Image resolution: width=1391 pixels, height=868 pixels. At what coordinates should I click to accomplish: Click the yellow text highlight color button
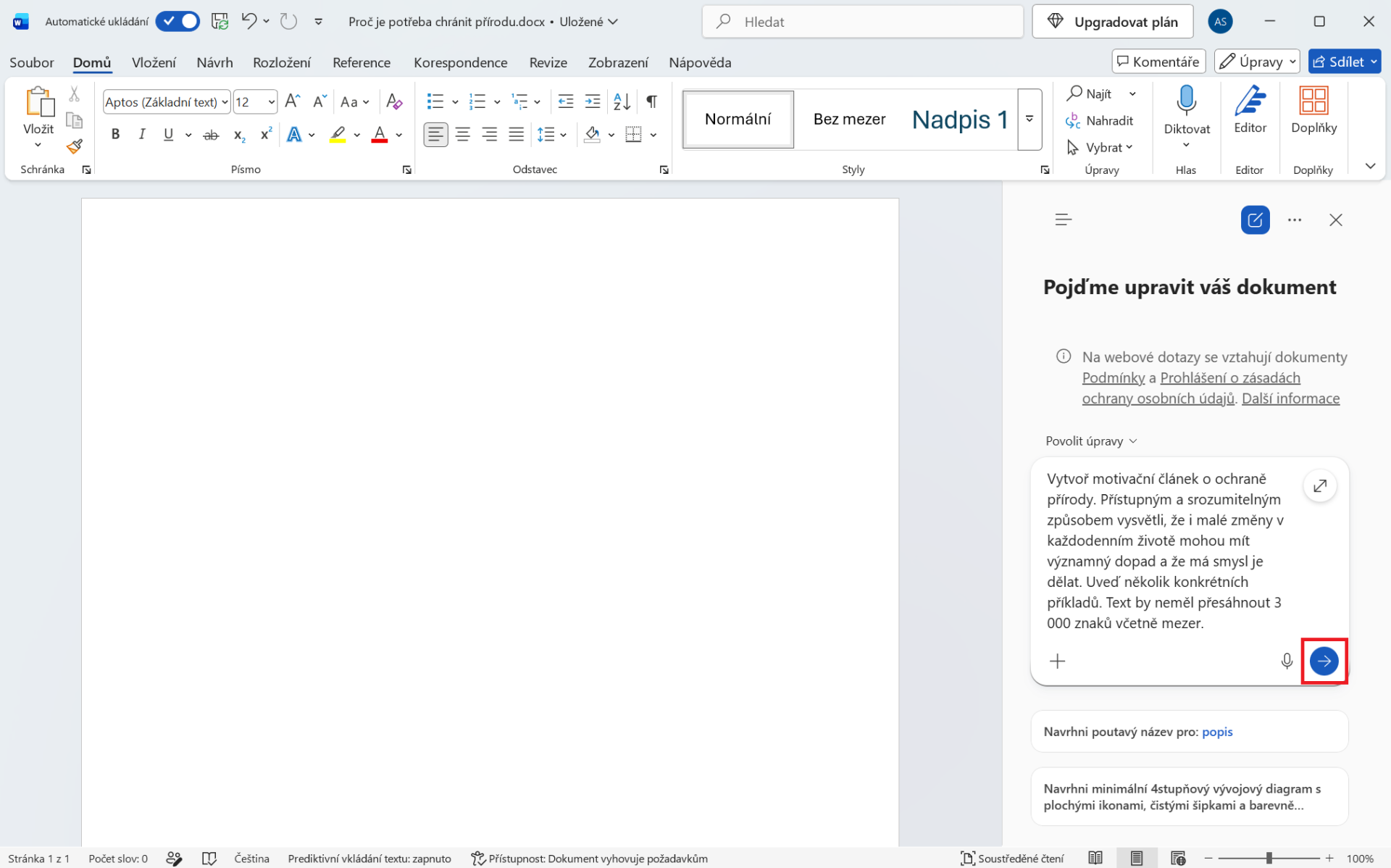pos(338,134)
